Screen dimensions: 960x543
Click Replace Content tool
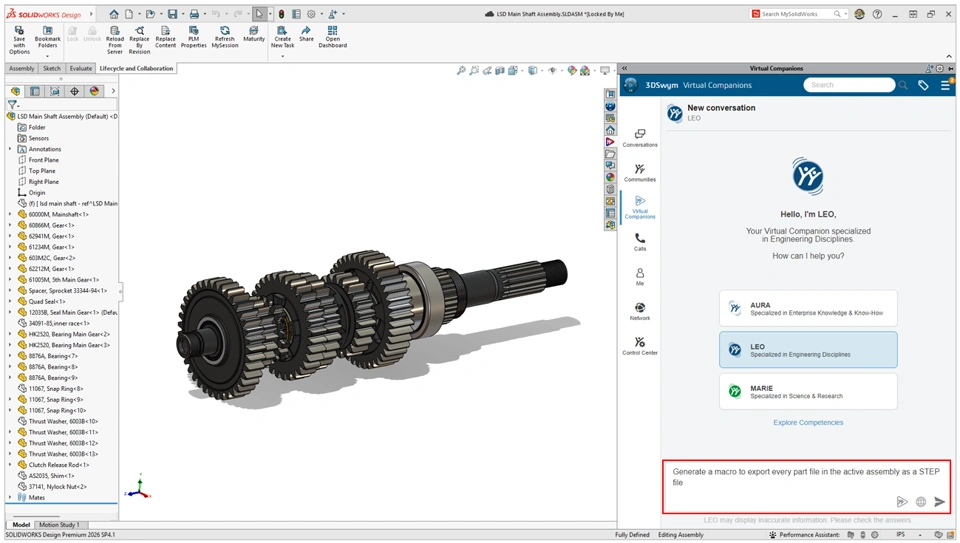(x=165, y=37)
